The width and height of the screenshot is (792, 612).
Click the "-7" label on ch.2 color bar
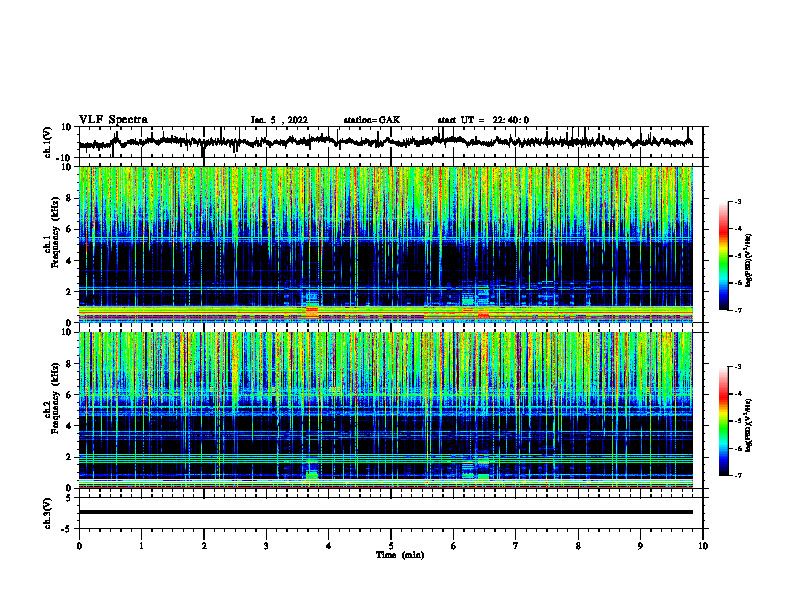738,475
